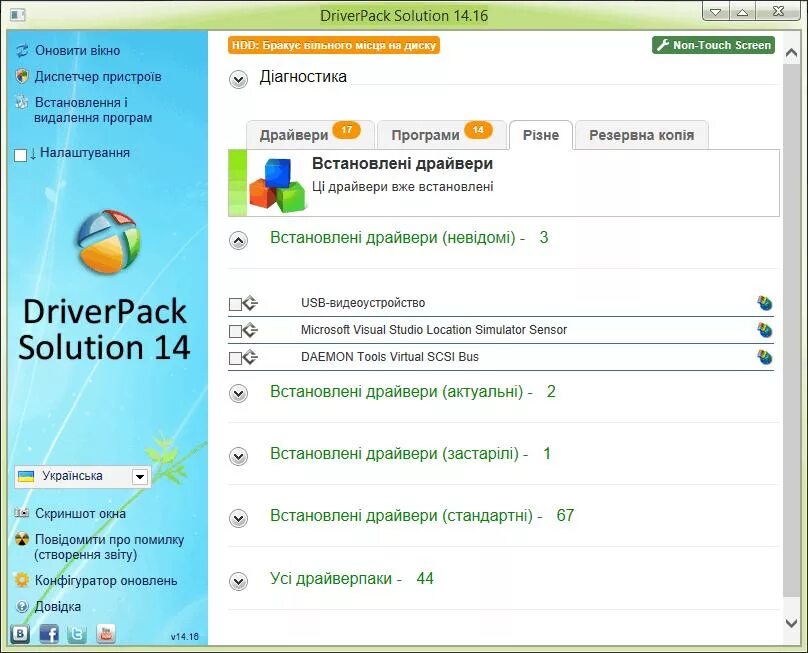
Task: Click the HDD low disk space warning
Action: [334, 45]
